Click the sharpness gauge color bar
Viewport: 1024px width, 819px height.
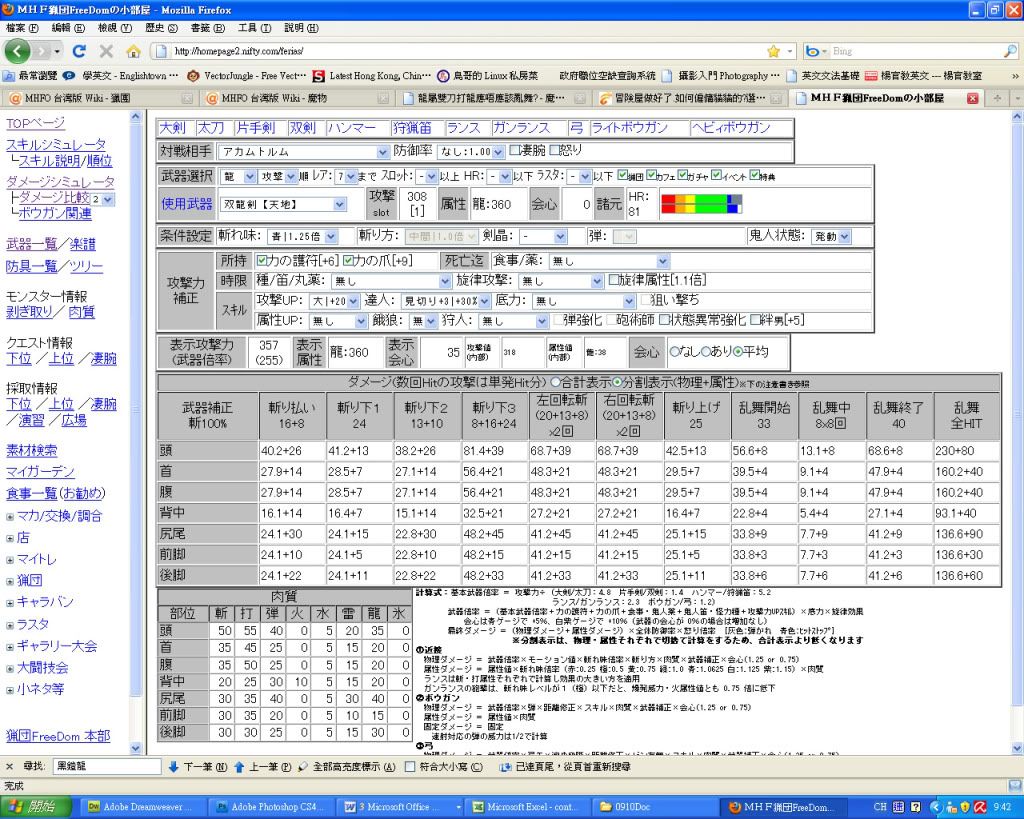coord(701,204)
